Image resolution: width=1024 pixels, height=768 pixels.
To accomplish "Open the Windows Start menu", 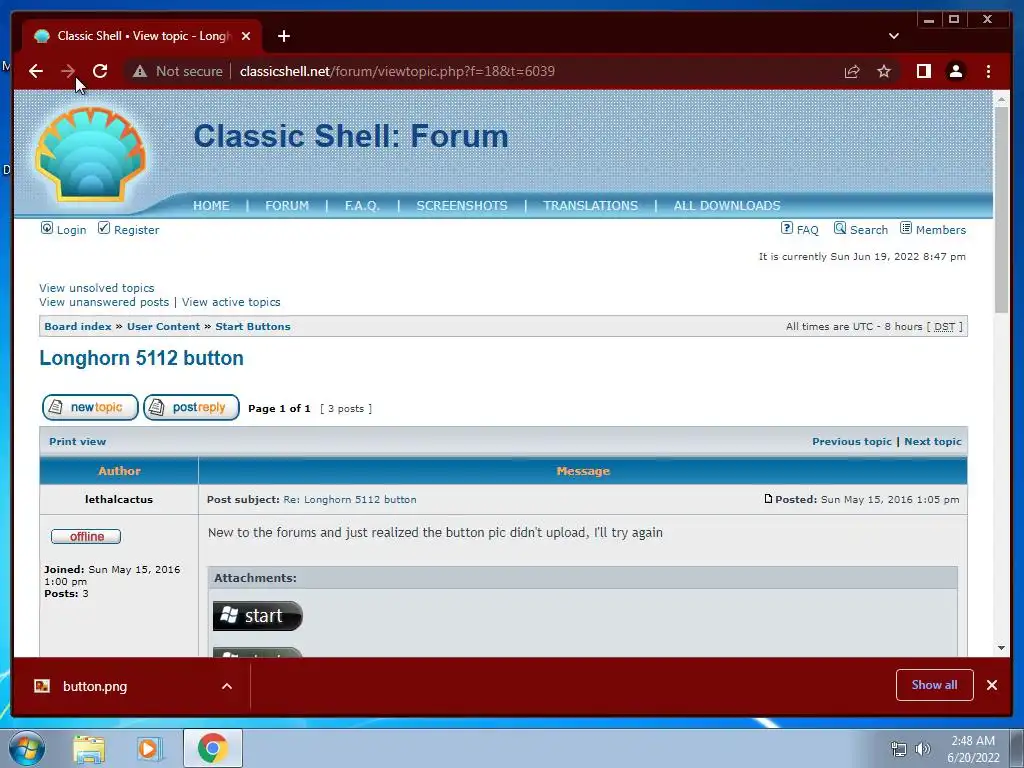I will pos(26,748).
